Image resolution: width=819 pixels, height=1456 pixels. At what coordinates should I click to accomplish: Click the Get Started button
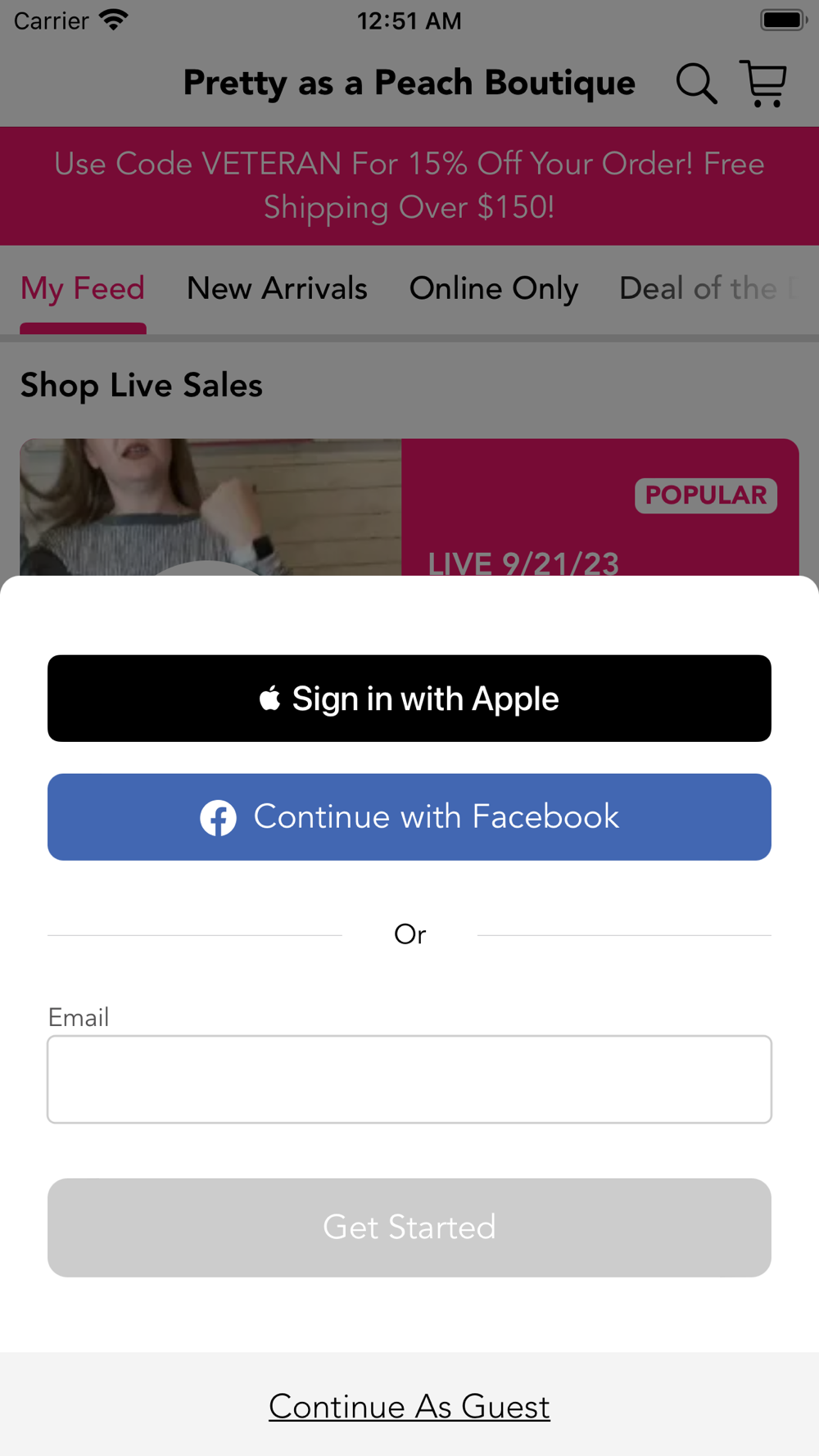409,1228
